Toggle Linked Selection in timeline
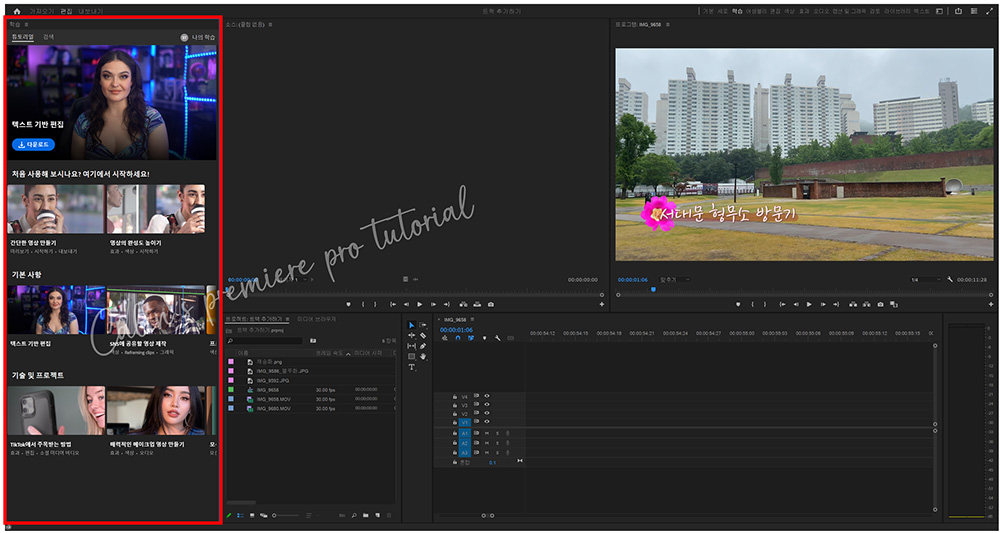 (x=471, y=339)
